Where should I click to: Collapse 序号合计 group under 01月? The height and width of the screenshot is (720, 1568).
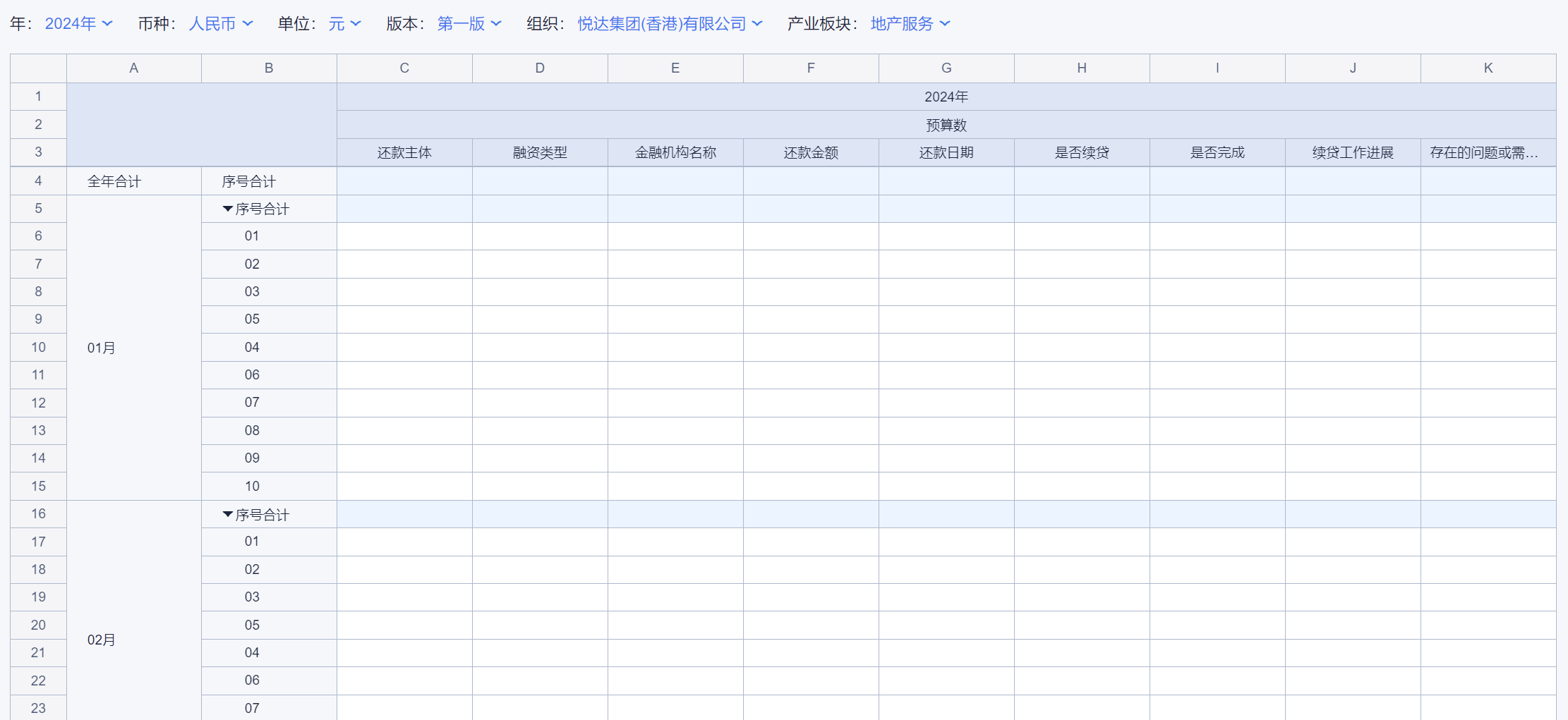click(x=228, y=209)
